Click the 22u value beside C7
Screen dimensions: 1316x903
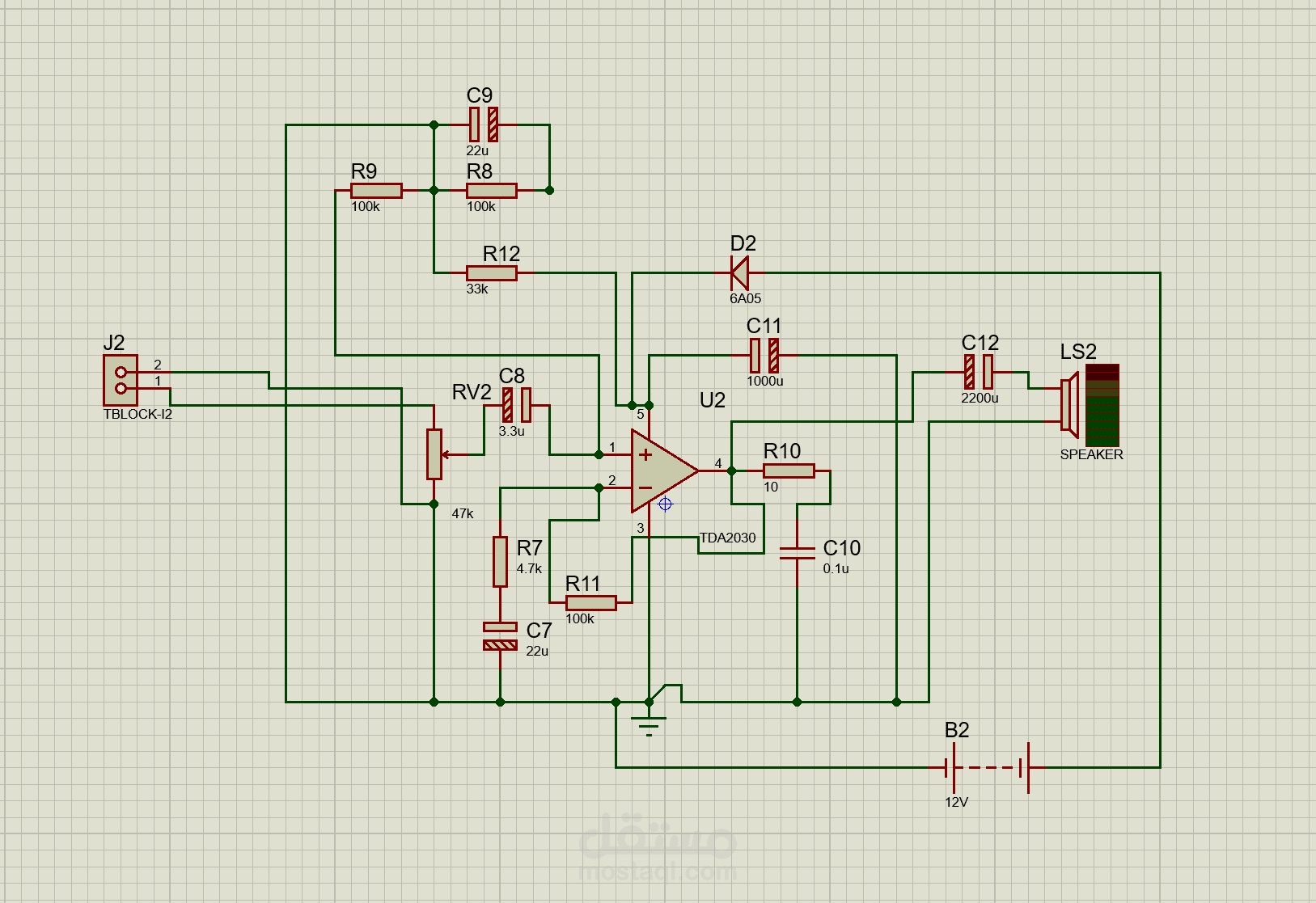click(x=537, y=651)
